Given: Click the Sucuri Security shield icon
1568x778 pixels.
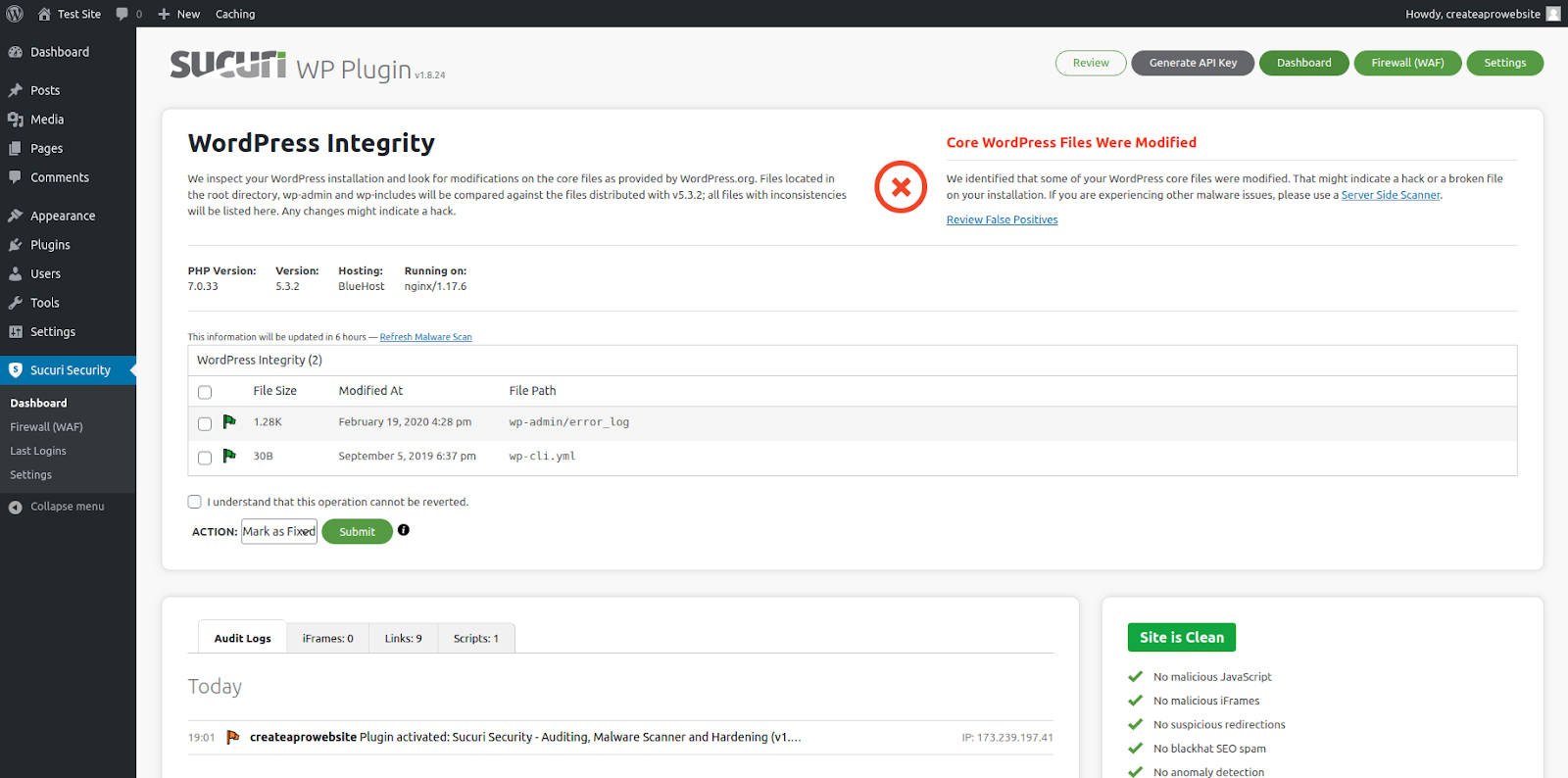Looking at the screenshot, I should pyautogui.click(x=16, y=370).
